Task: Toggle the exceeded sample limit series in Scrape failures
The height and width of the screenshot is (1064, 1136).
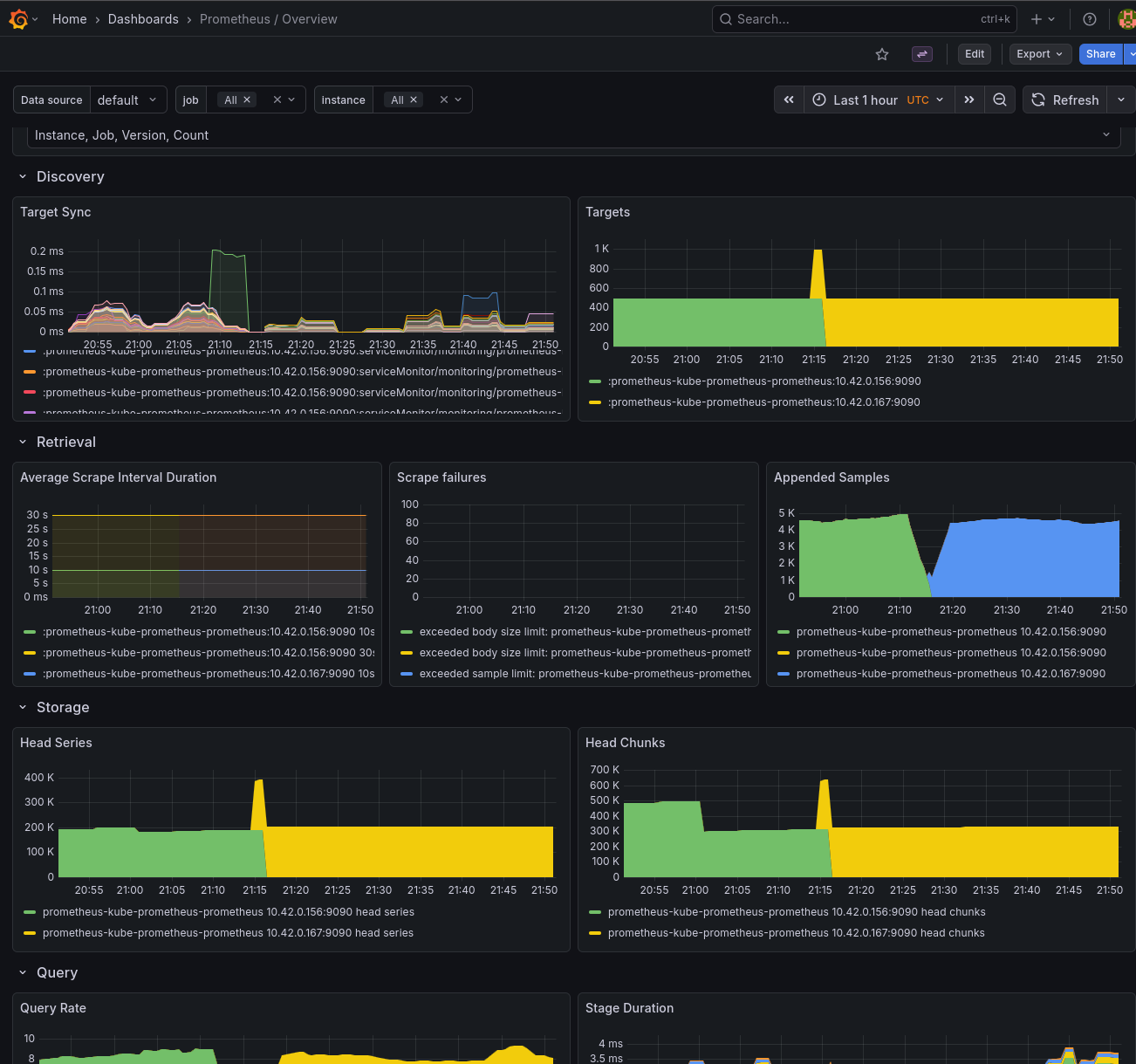Action: [x=576, y=673]
